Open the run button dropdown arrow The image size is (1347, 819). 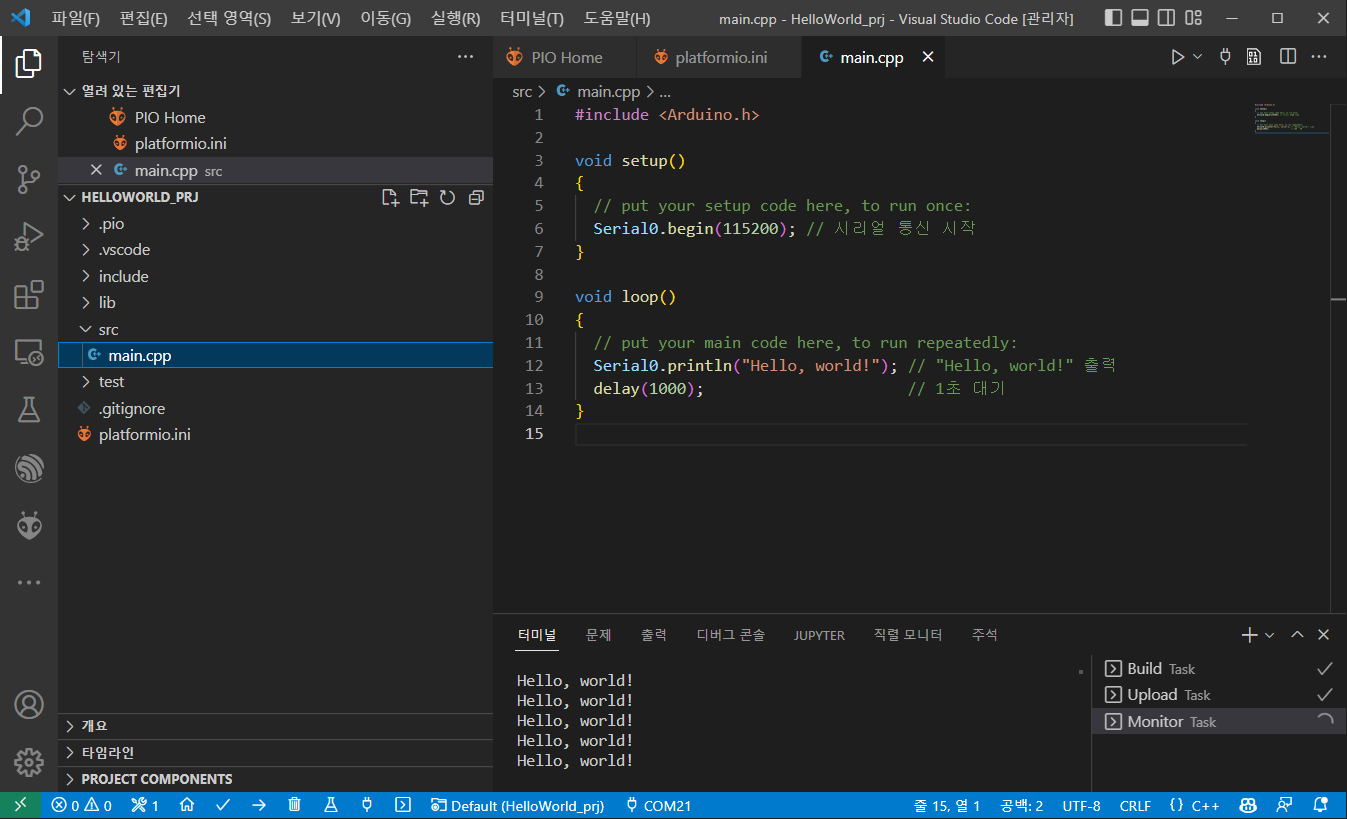pos(1198,57)
